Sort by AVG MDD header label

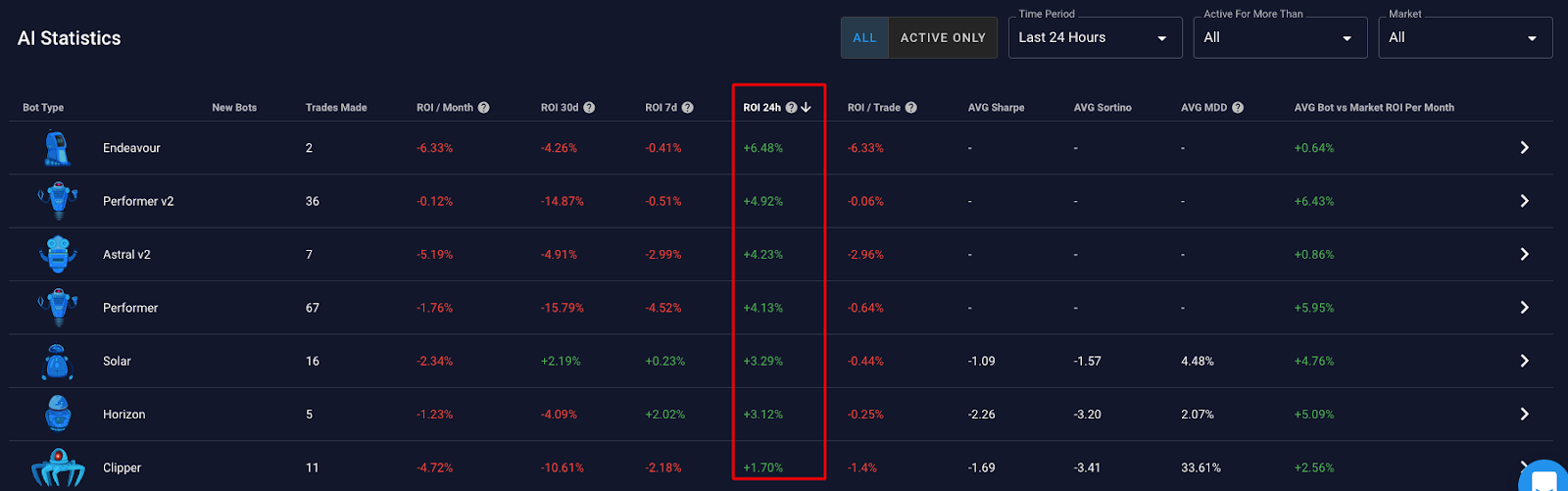pyautogui.click(x=1203, y=108)
